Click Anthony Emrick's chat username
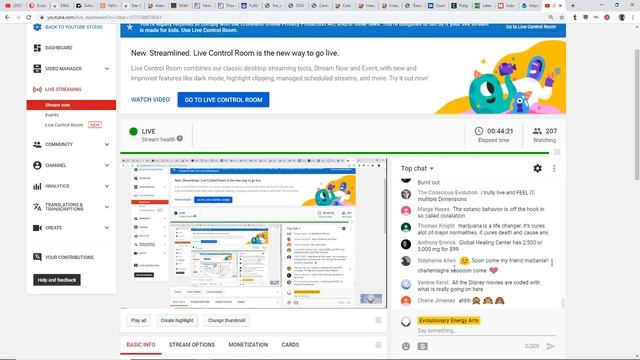640x360 pixels. pos(436,242)
